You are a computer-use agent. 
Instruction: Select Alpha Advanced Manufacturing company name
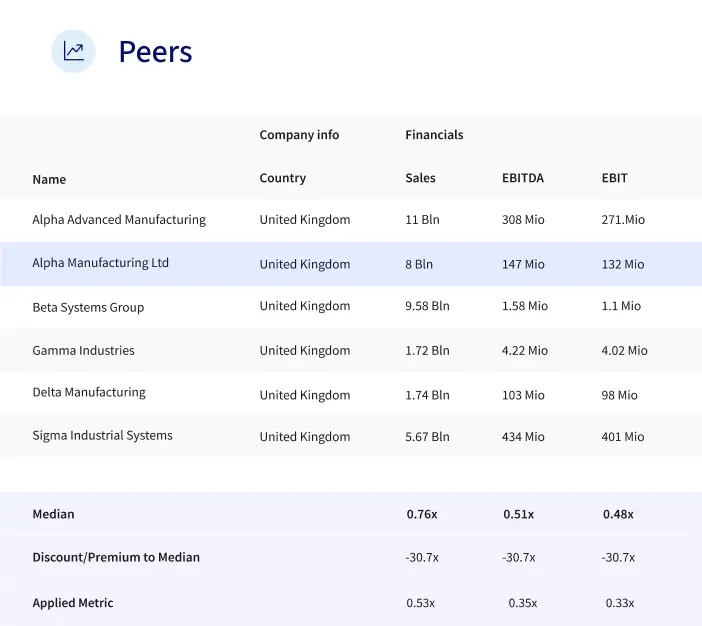coord(119,220)
